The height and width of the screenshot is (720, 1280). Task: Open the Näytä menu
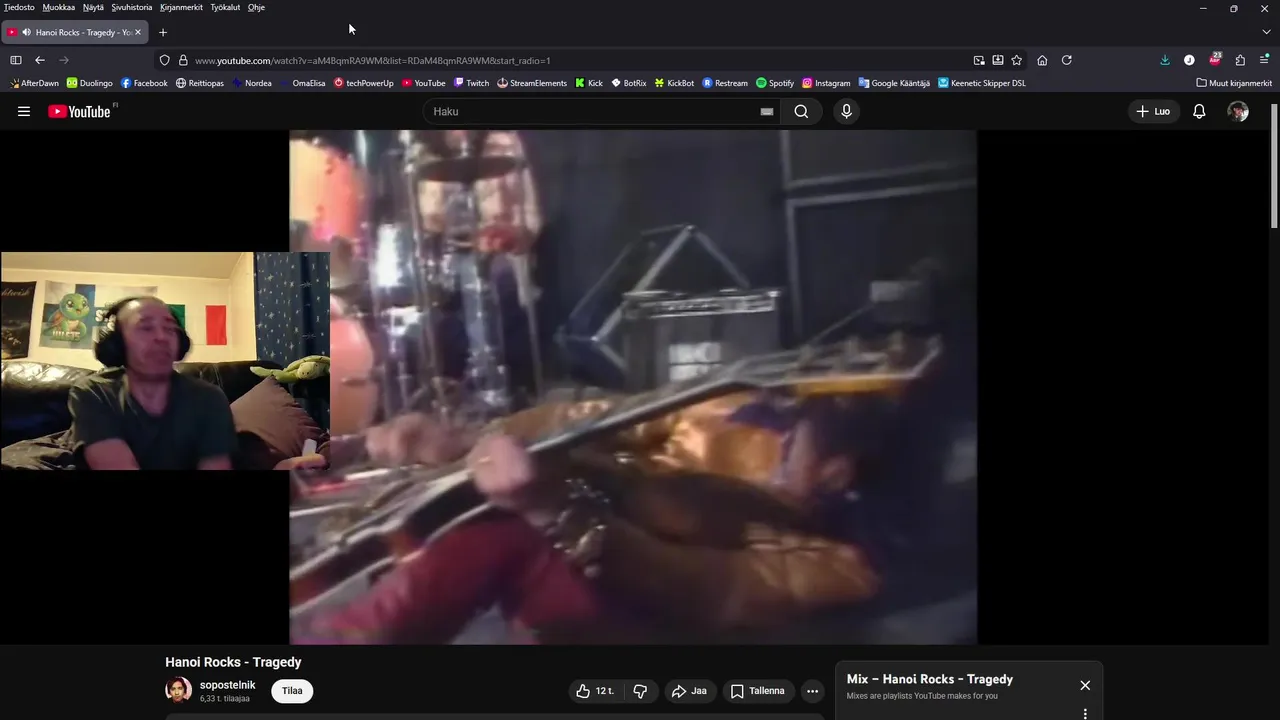point(93,7)
